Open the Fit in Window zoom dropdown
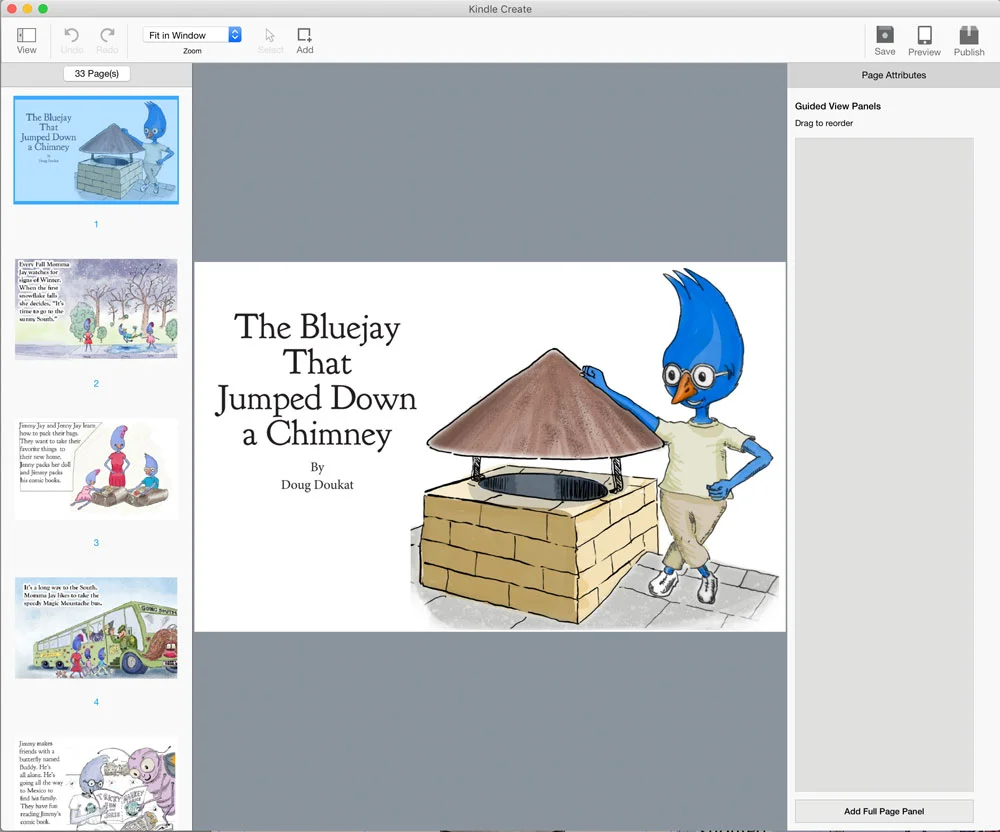 click(192, 35)
